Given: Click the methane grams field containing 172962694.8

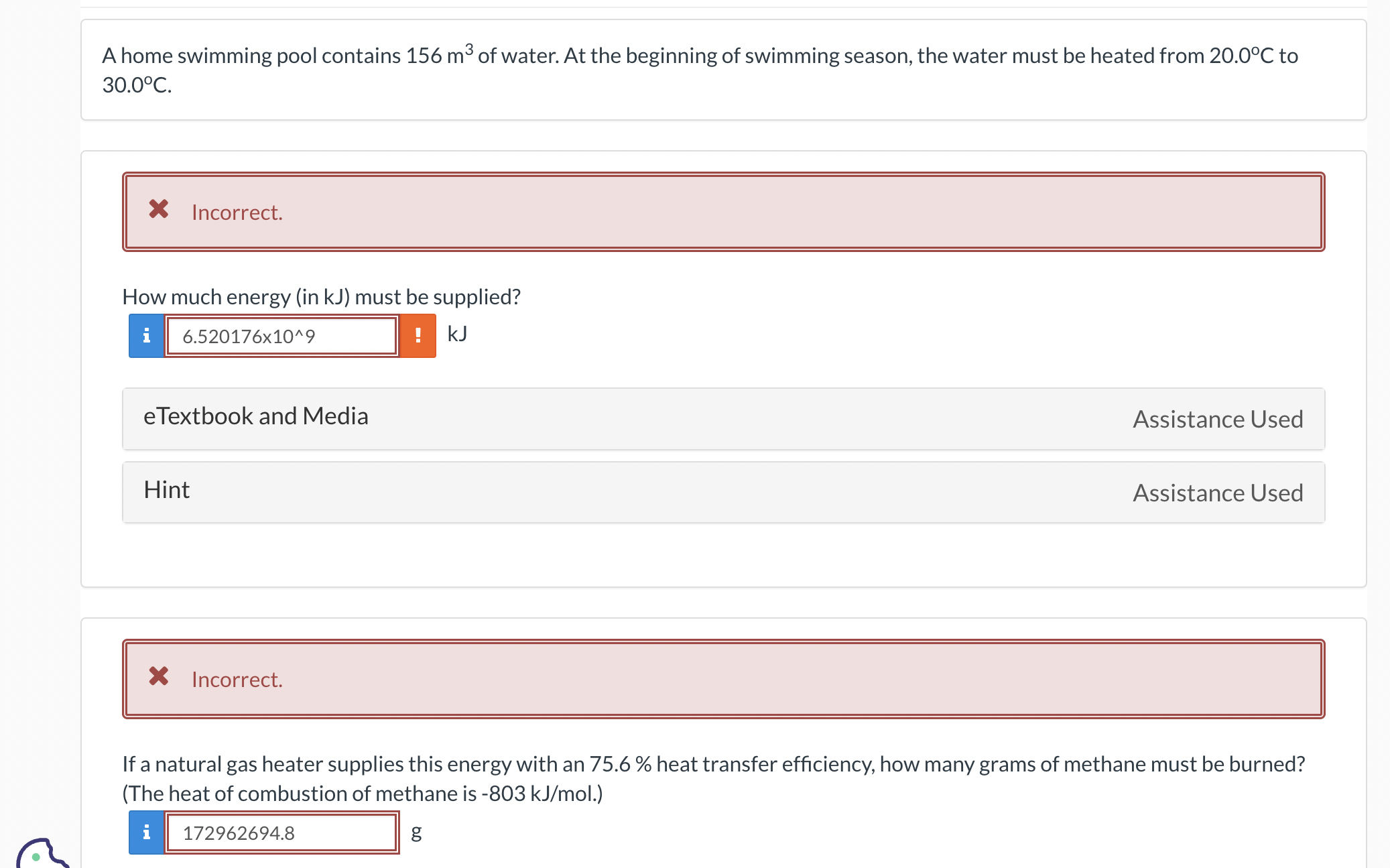Looking at the screenshot, I should click(x=281, y=832).
